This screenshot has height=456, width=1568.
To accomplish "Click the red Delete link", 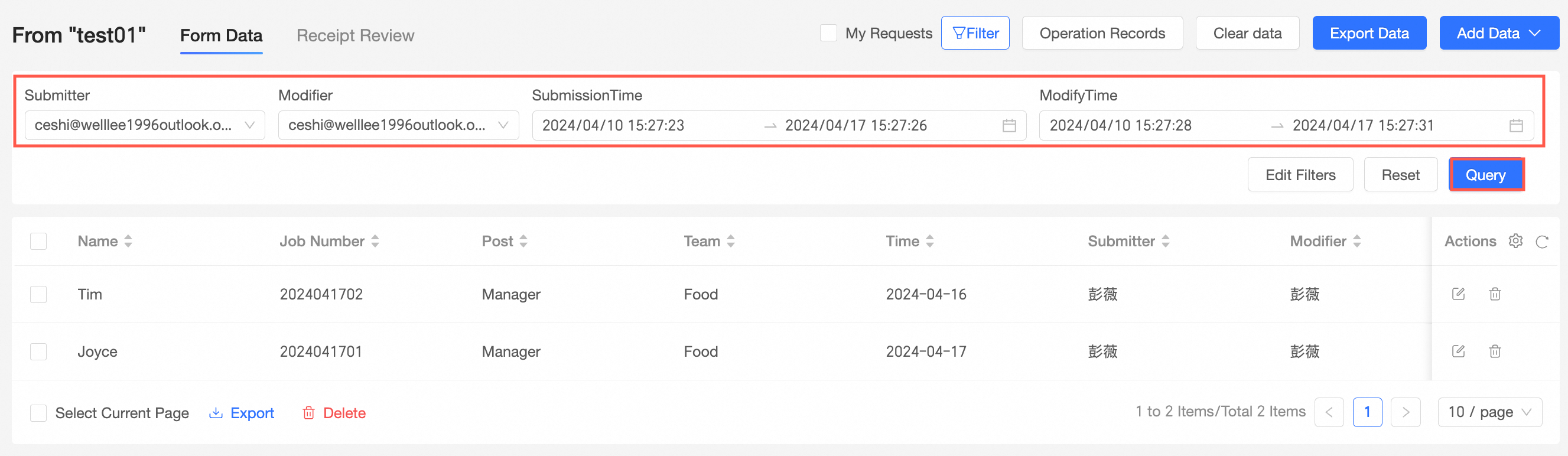I will (334, 413).
